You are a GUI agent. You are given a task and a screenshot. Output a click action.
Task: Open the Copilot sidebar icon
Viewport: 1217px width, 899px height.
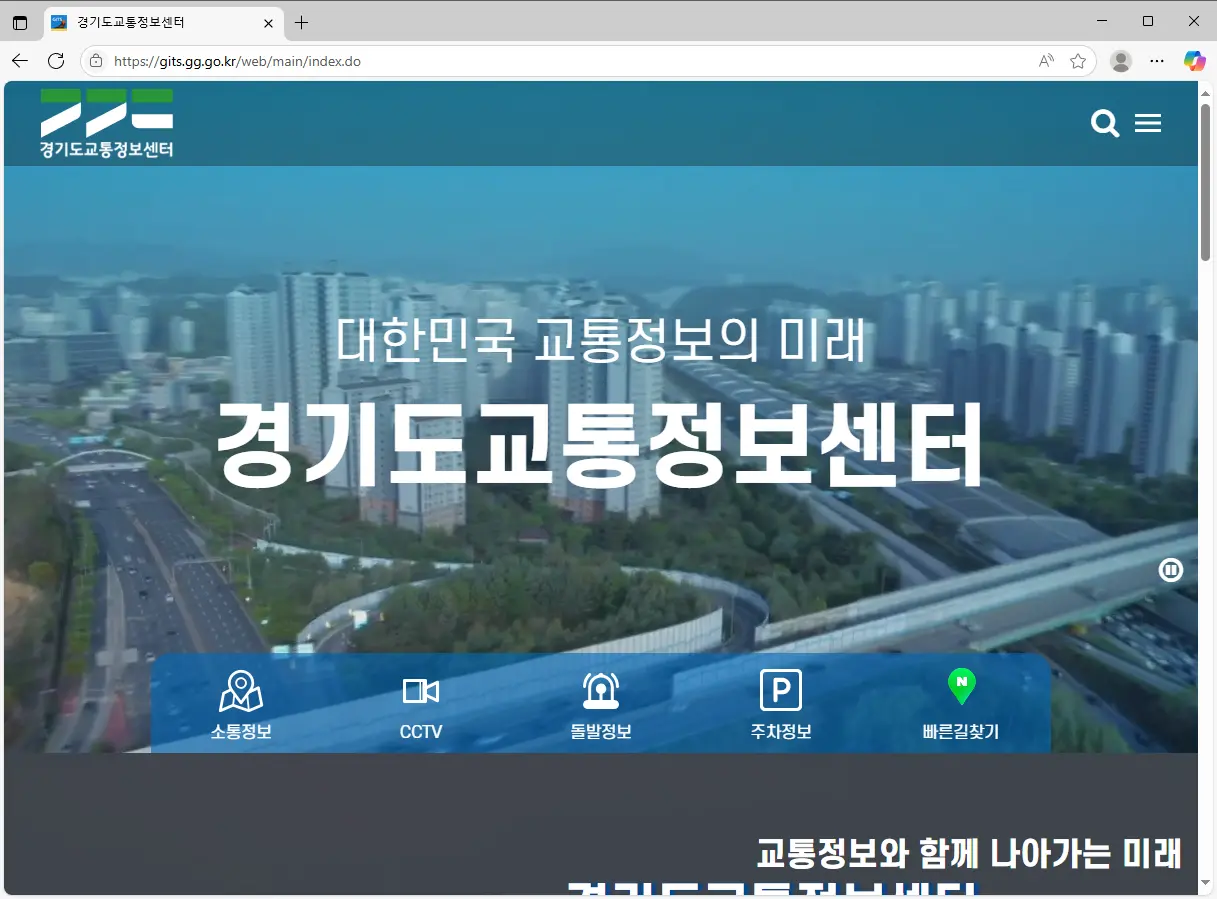click(x=1194, y=61)
